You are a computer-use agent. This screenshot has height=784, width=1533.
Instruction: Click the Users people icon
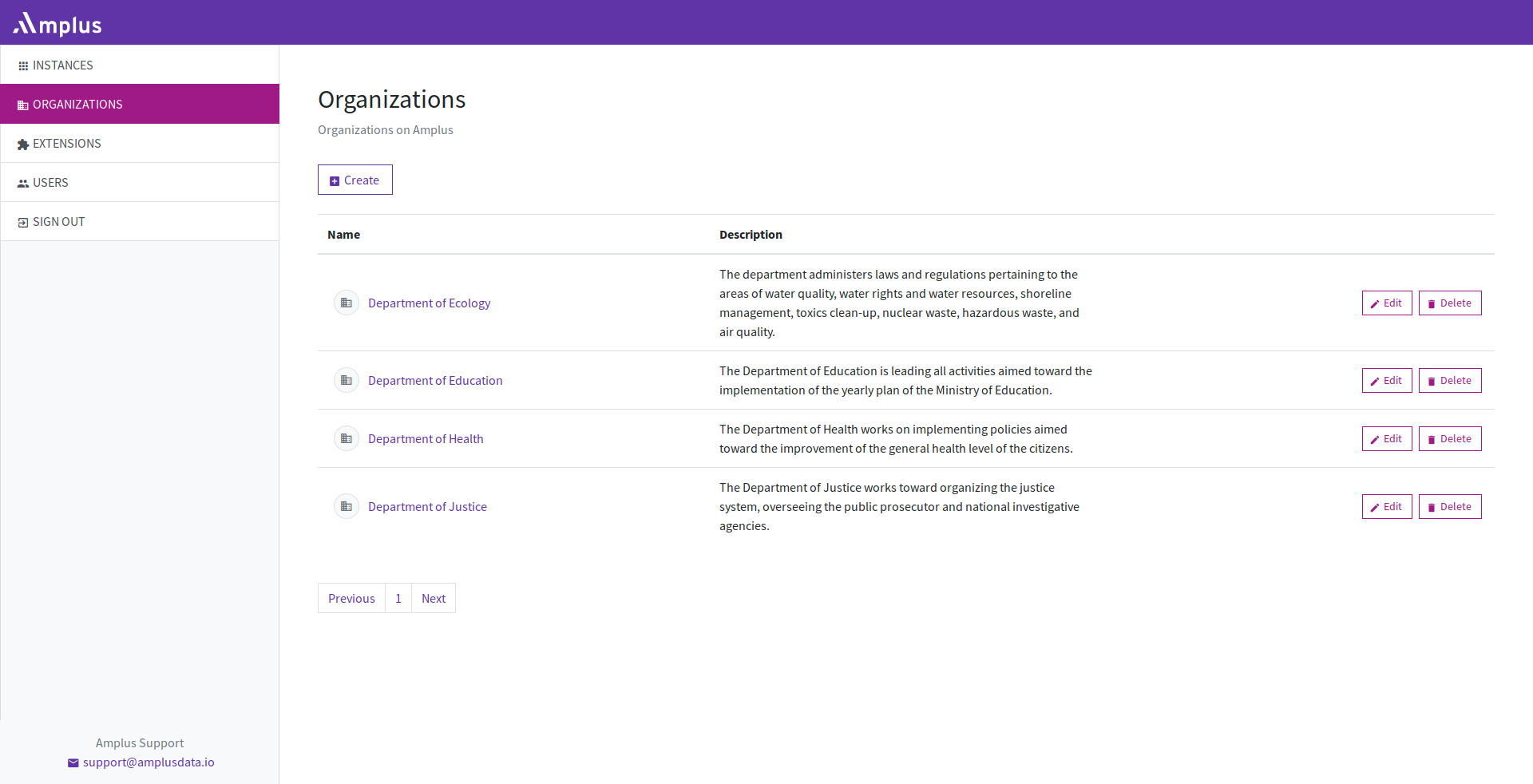23,183
